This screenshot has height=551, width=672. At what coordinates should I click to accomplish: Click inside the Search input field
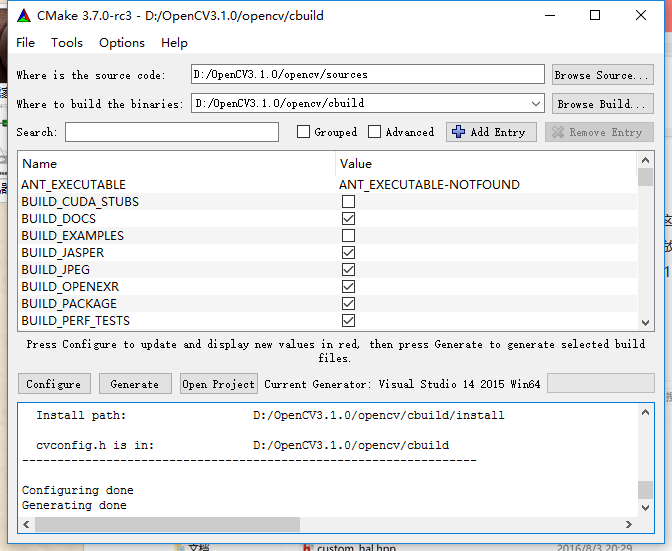(x=172, y=132)
